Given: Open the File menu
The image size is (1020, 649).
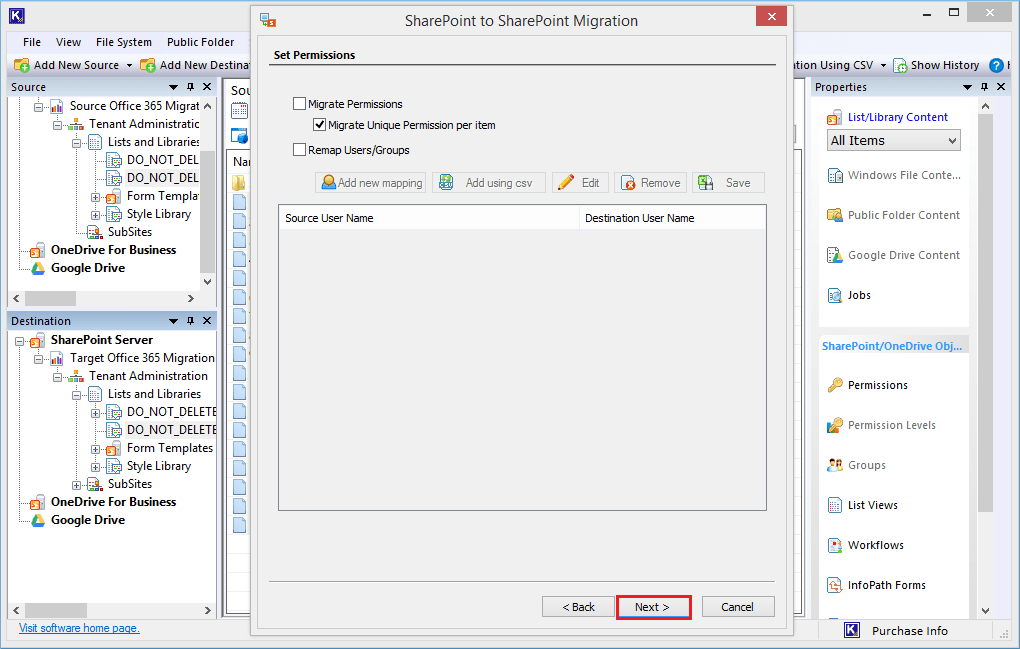Looking at the screenshot, I should (x=32, y=42).
